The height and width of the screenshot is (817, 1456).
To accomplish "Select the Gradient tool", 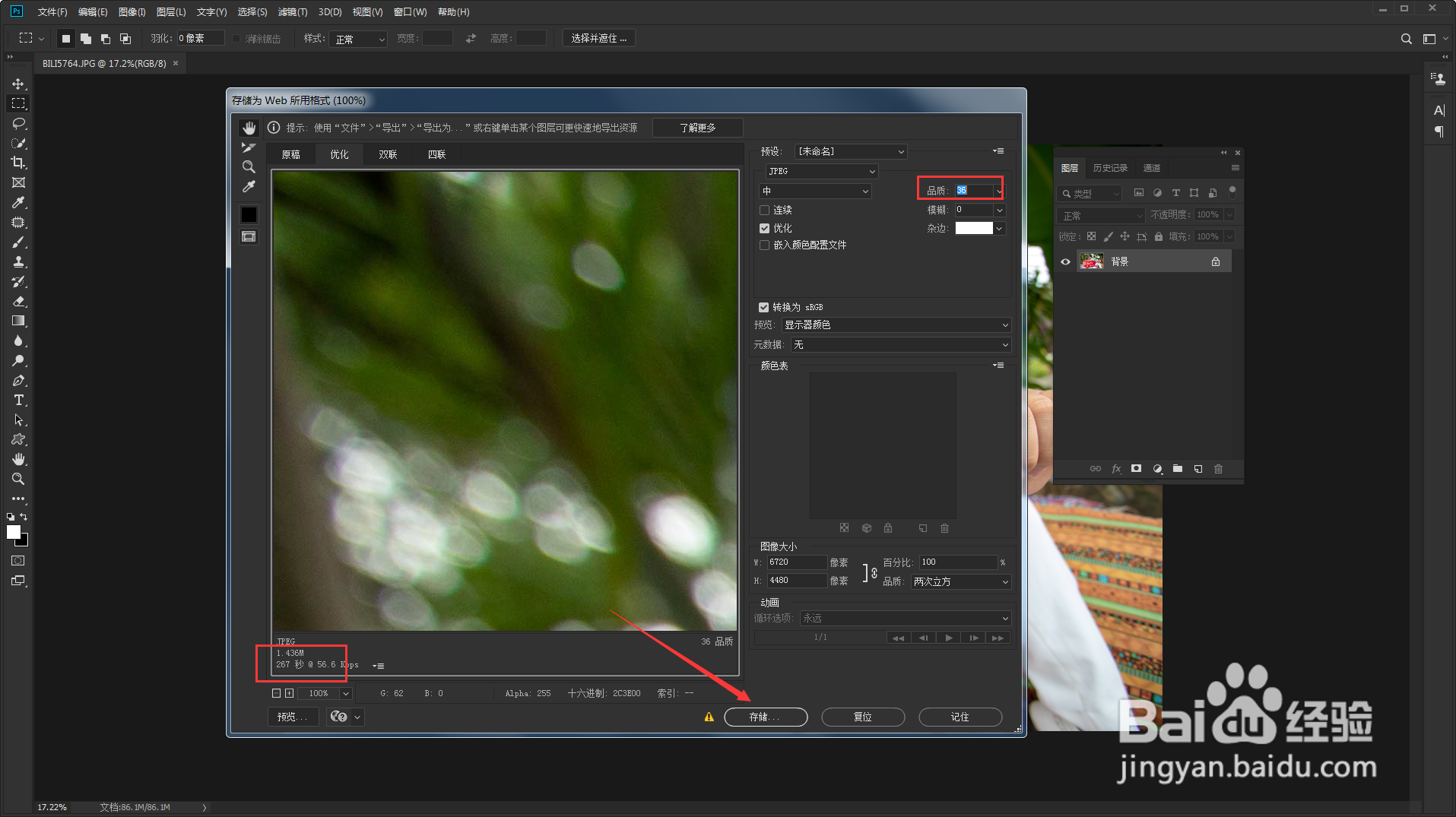I will click(x=18, y=321).
